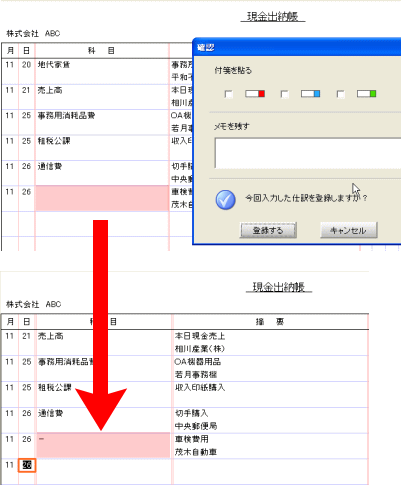
Task: Click the キャンセル button
Action: coord(349,230)
